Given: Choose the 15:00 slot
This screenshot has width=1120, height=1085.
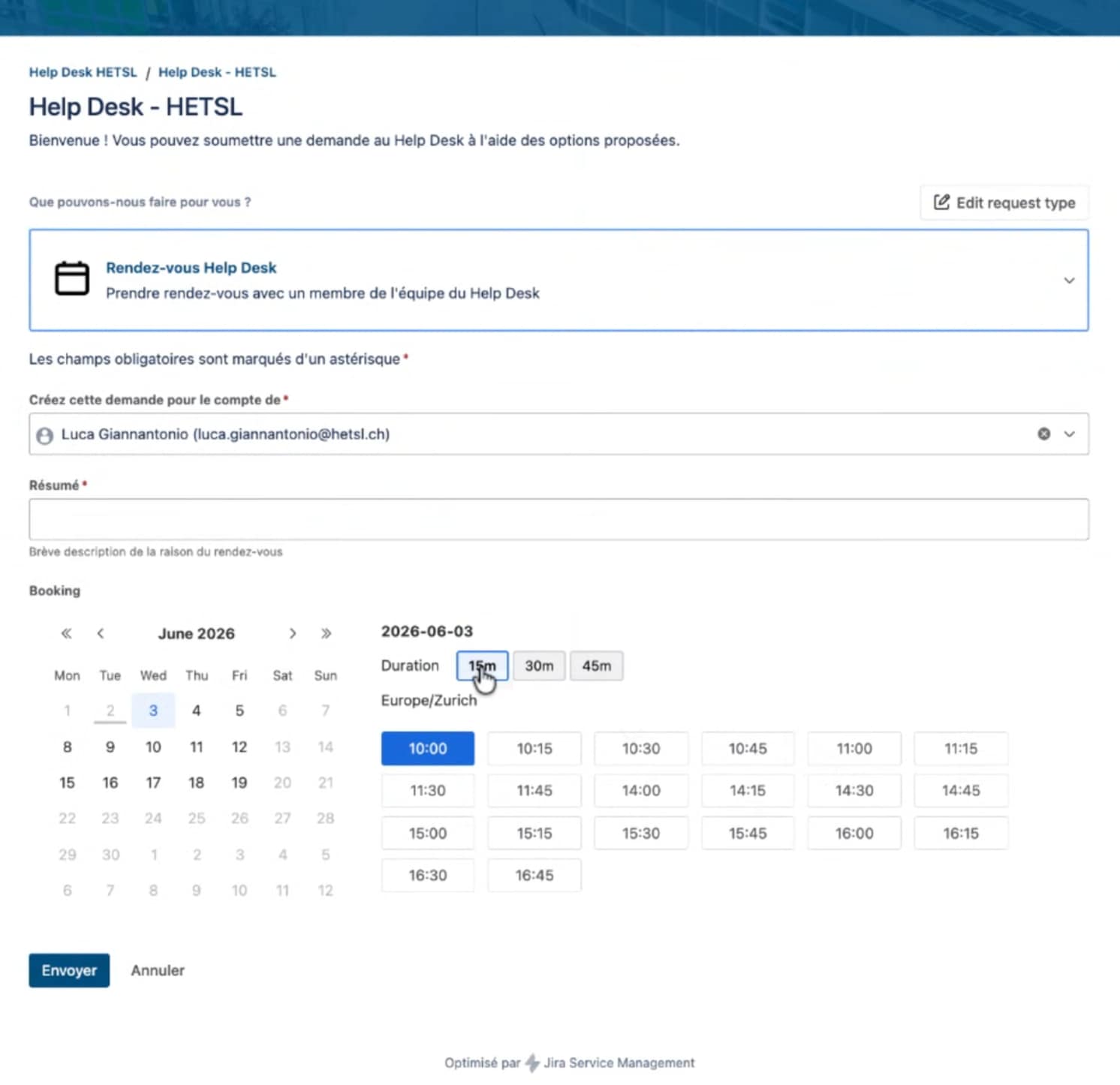Looking at the screenshot, I should point(428,833).
